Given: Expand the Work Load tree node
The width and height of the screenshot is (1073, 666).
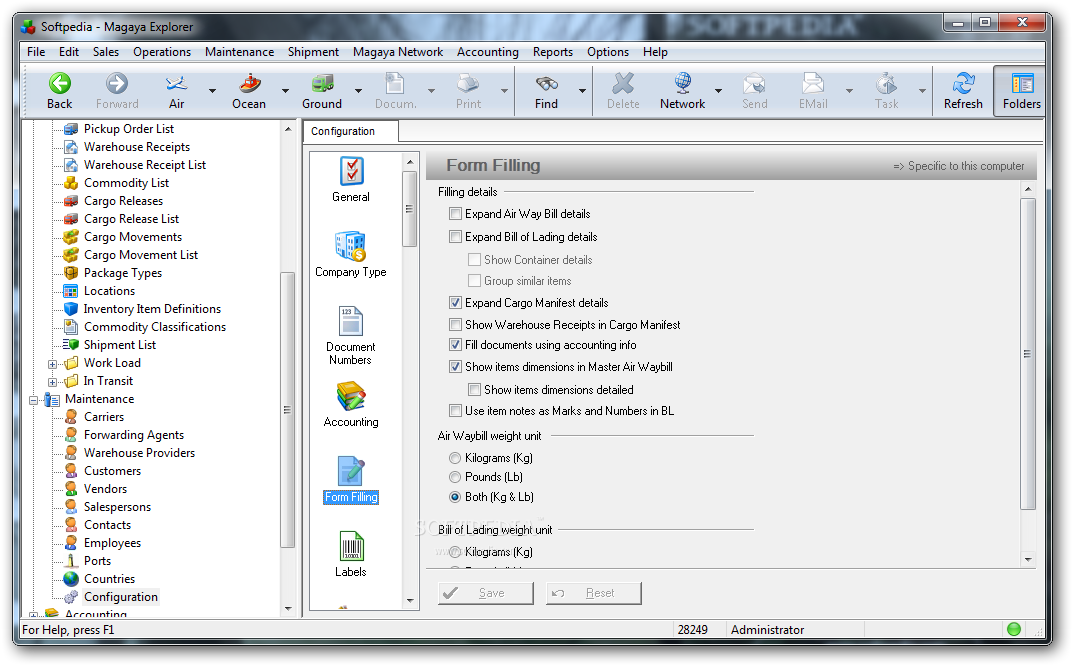Looking at the screenshot, I should pos(52,363).
